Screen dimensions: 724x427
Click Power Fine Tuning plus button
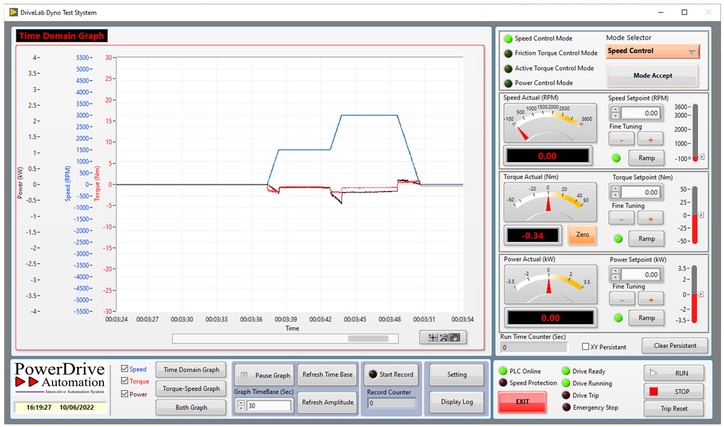tap(651, 299)
